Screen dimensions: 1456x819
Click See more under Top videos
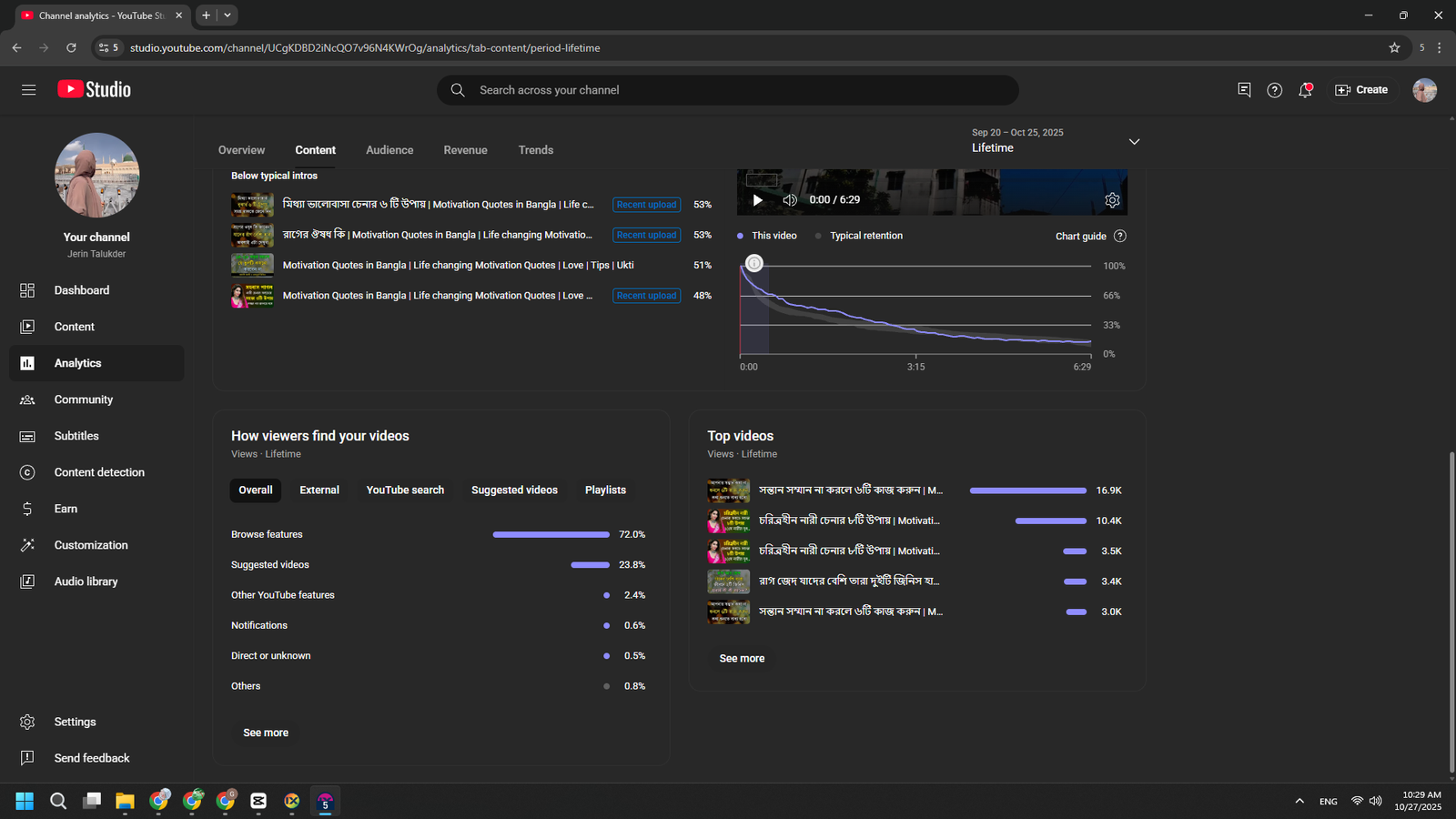point(742,658)
